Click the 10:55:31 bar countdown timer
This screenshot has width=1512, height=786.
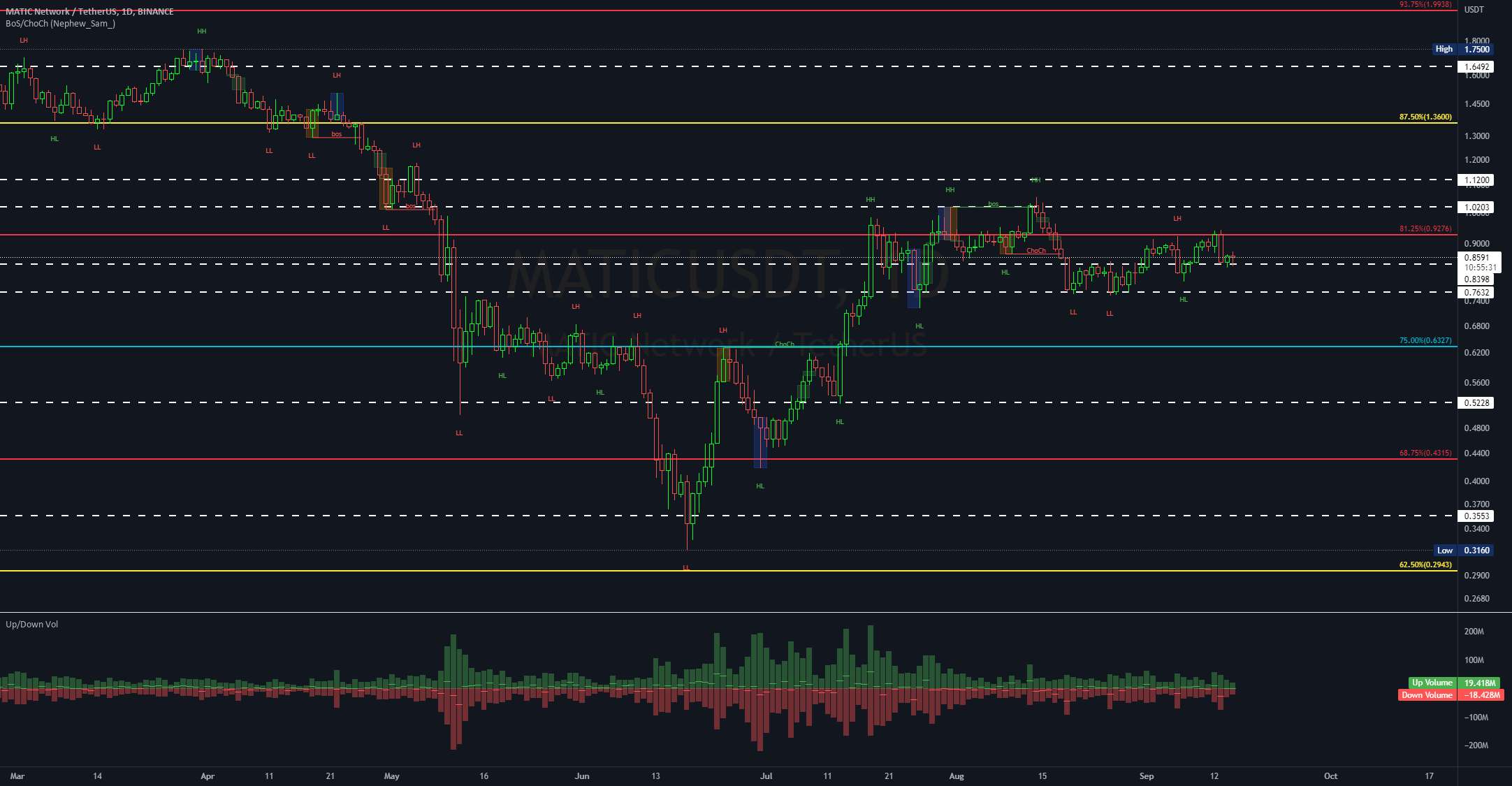1481,268
